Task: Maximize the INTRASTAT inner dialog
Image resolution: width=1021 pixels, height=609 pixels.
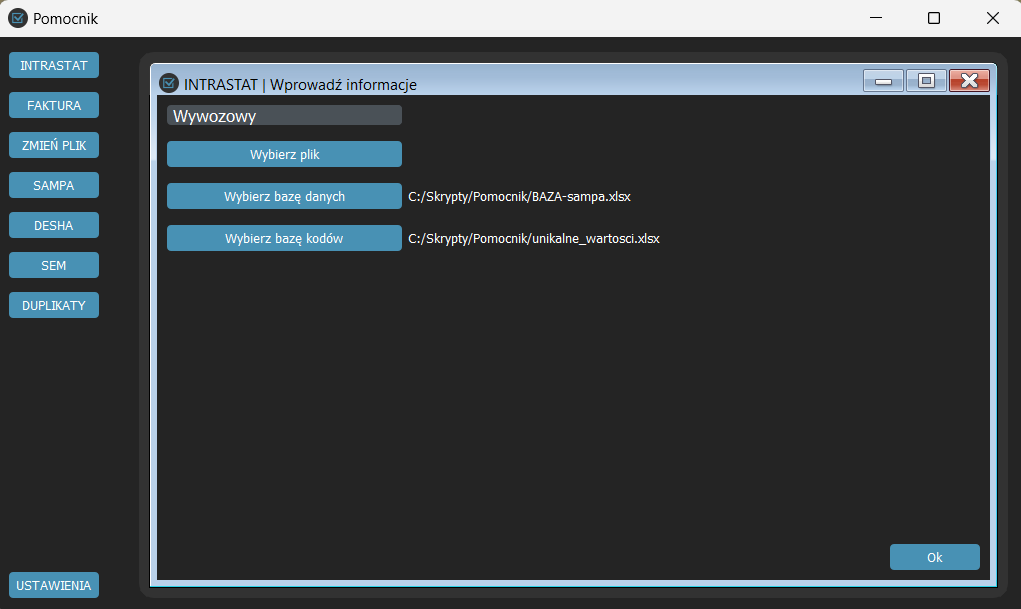Action: (x=926, y=81)
